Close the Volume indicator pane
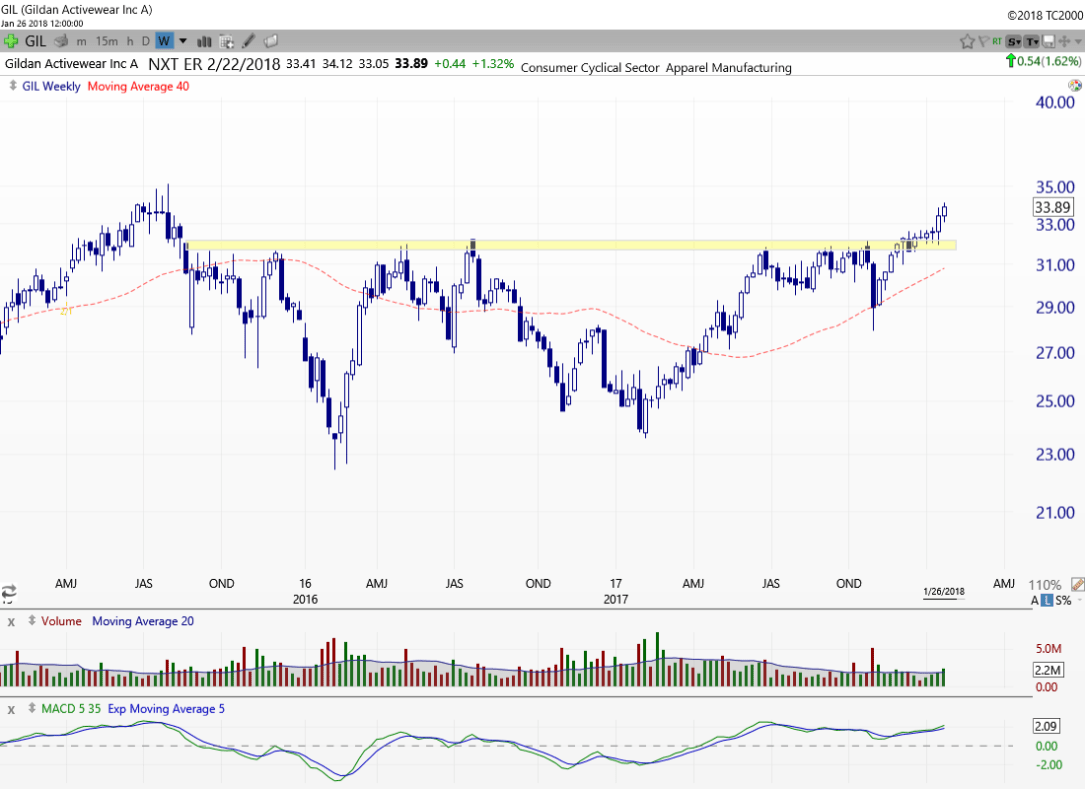 pyautogui.click(x=12, y=622)
